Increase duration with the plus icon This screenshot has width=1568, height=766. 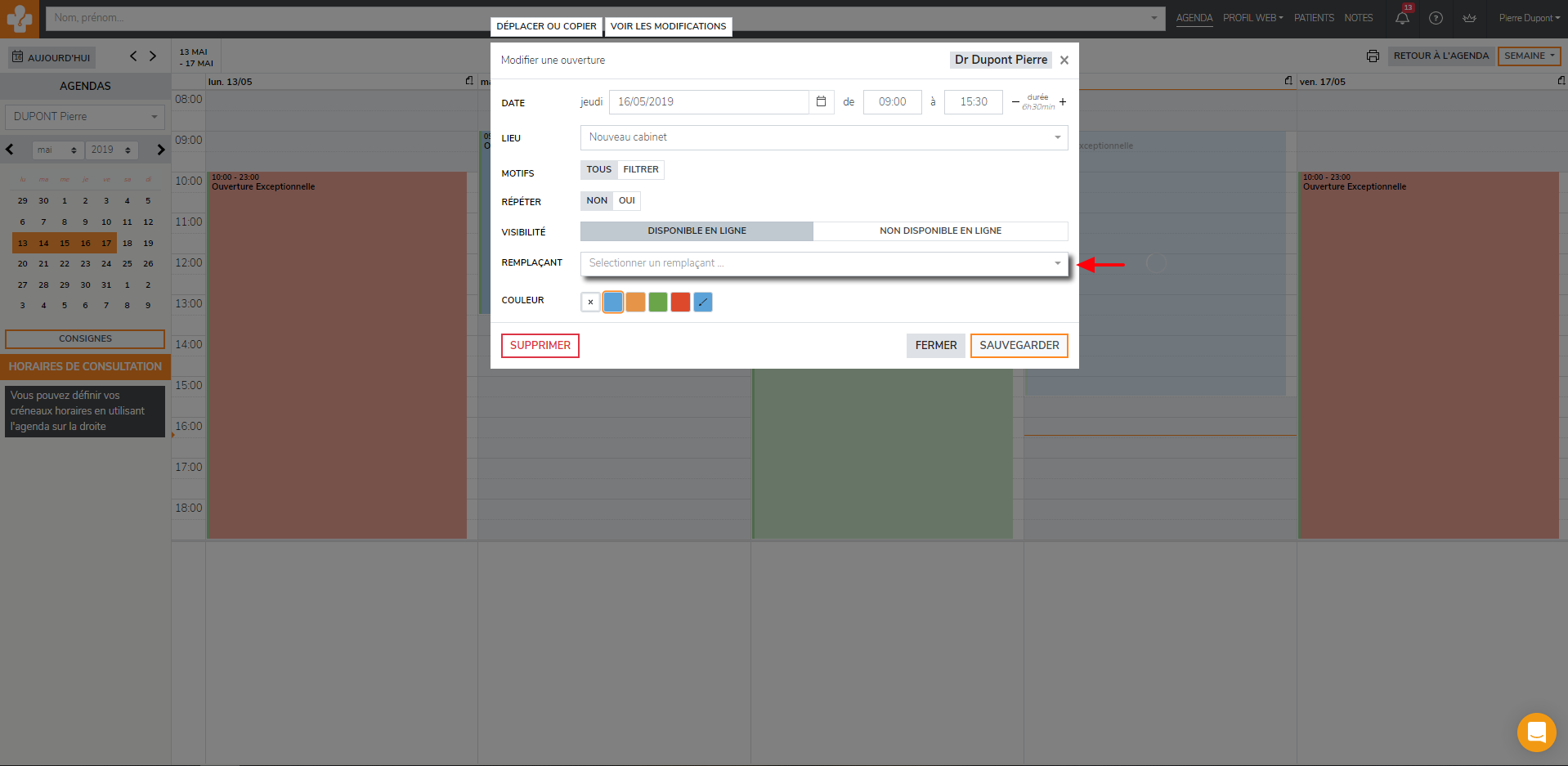point(1063,102)
